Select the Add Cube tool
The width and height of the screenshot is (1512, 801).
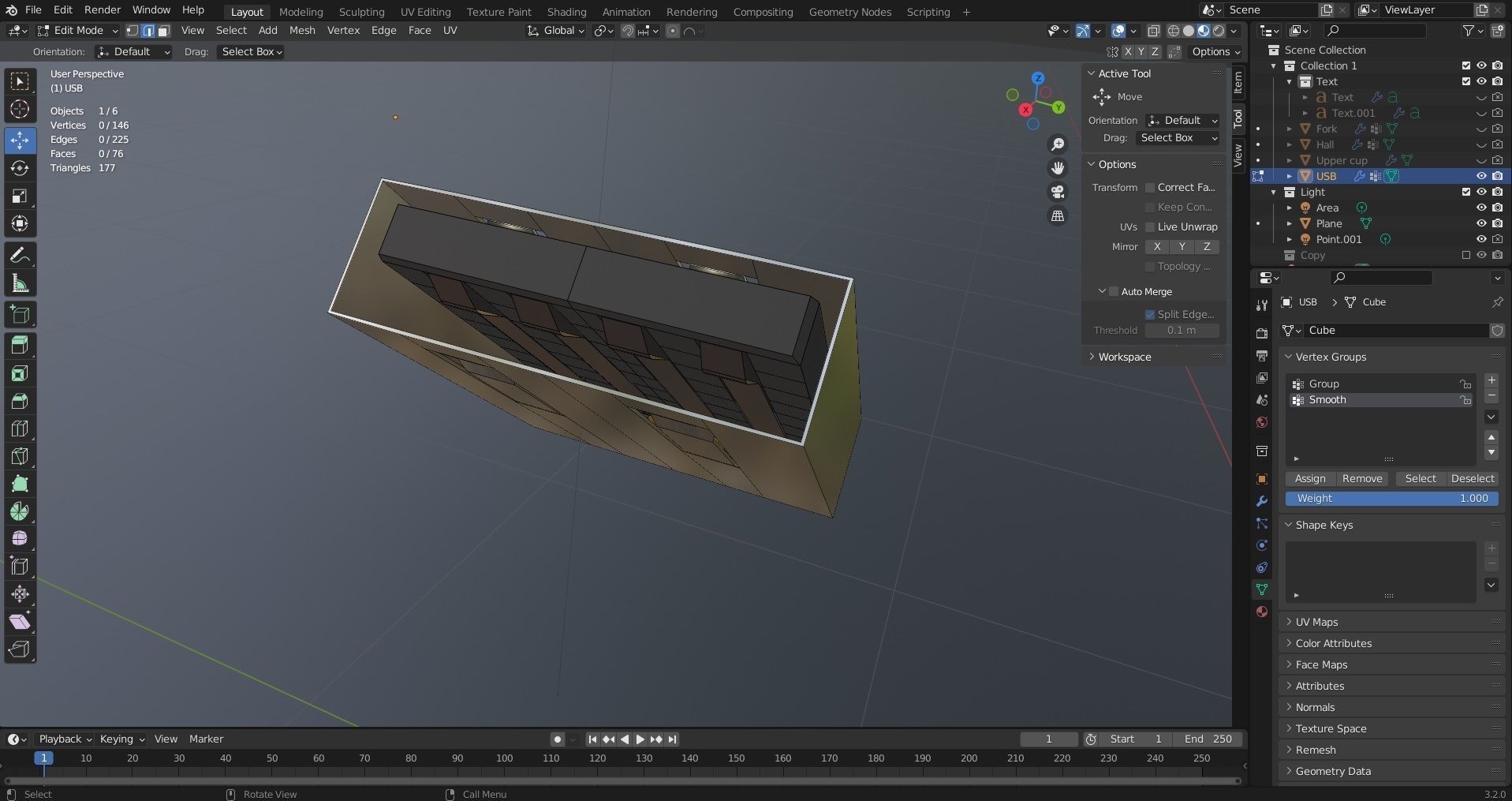click(20, 315)
